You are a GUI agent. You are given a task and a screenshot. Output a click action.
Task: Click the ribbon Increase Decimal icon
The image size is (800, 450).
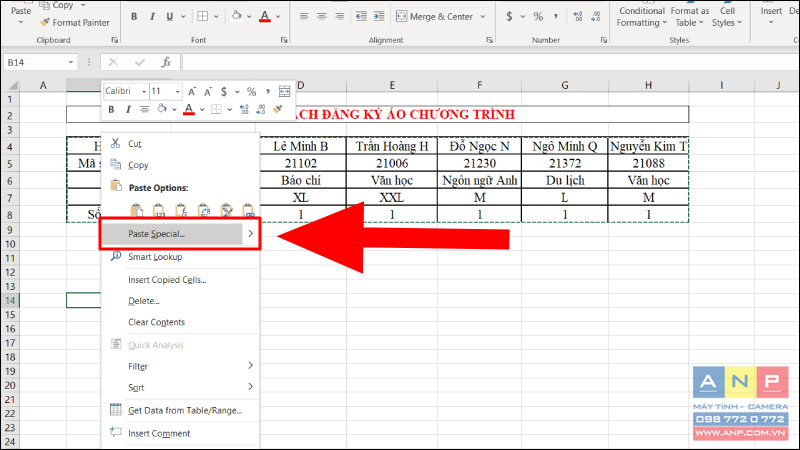click(x=578, y=16)
